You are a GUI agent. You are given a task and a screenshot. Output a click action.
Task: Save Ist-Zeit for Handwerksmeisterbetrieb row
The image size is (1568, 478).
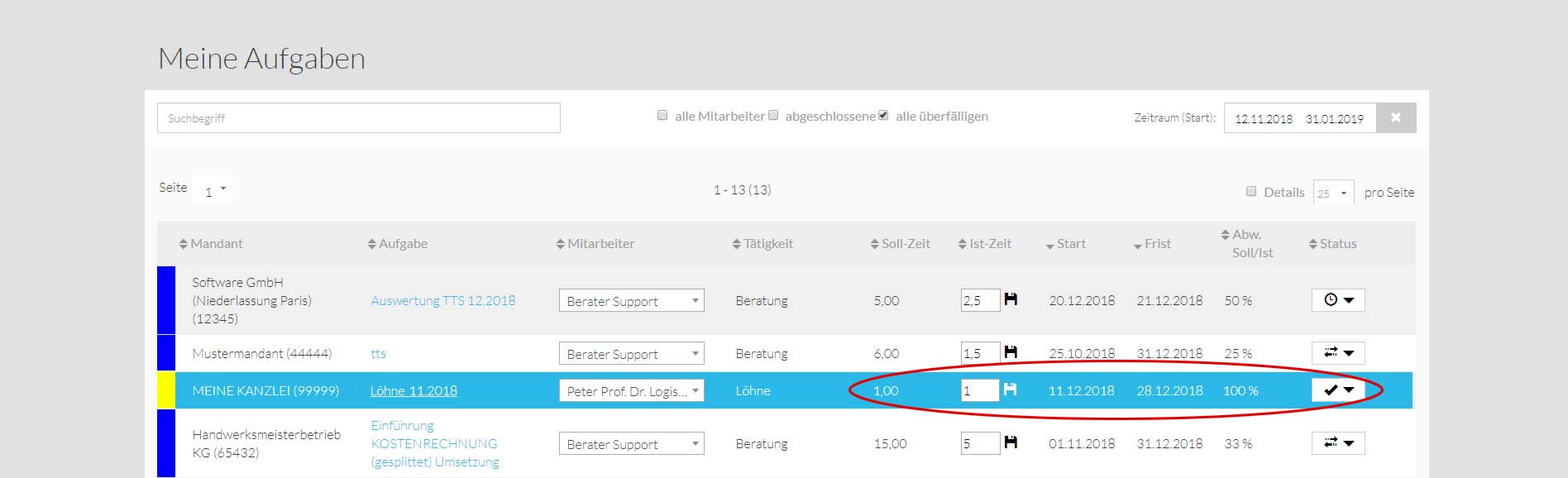1011,442
